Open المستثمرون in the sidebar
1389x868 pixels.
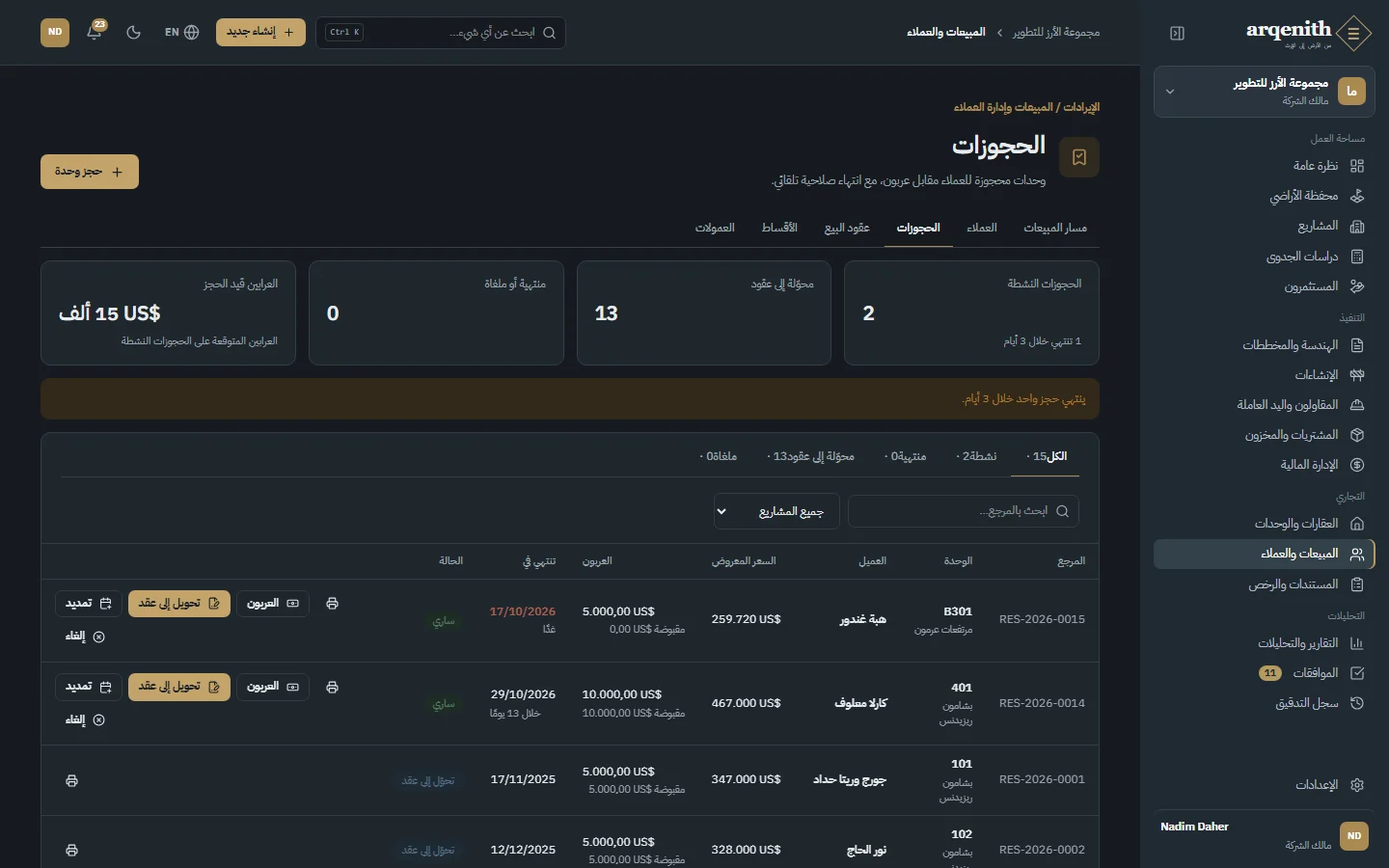[1265, 286]
